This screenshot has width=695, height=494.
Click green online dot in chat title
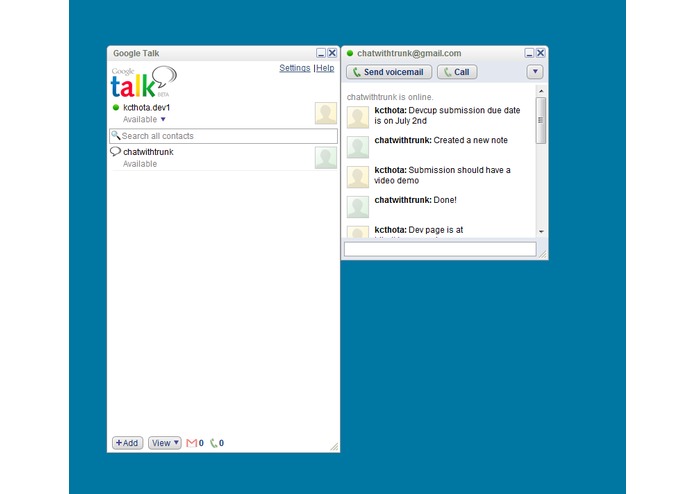pyautogui.click(x=350, y=53)
